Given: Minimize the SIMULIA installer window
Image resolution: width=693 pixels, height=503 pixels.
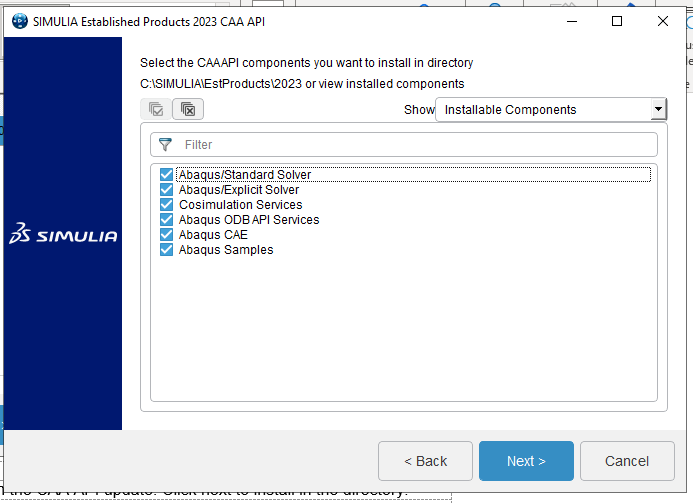Looking at the screenshot, I should [572, 21].
